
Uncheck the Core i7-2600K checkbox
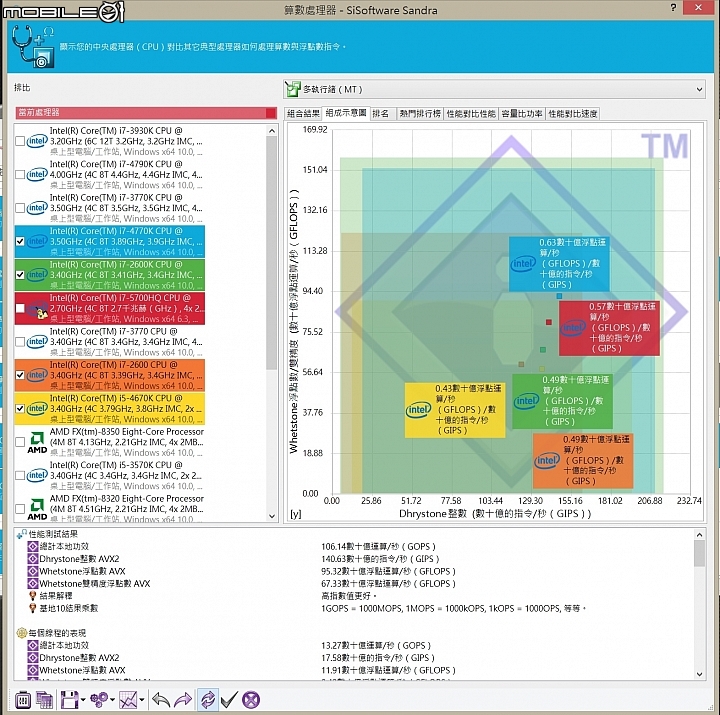20,275
